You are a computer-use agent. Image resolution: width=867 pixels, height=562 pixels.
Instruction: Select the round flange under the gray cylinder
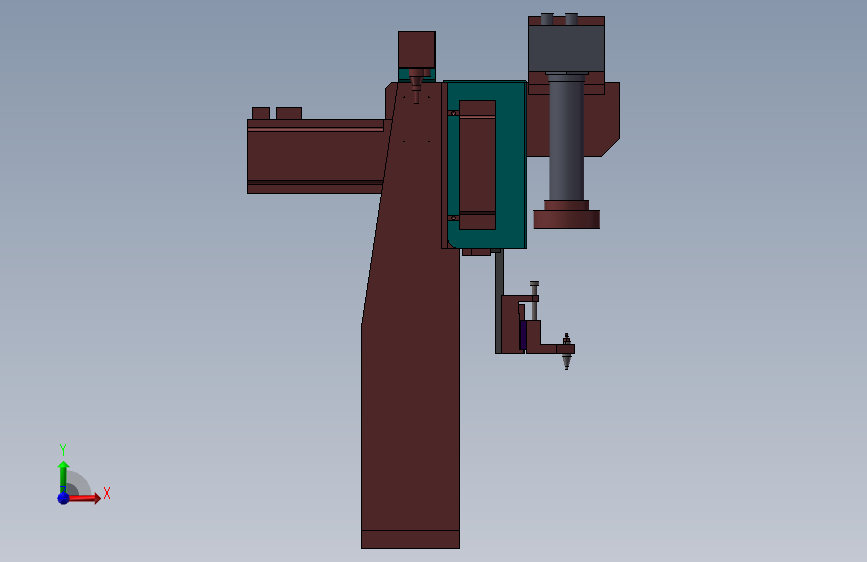click(x=567, y=219)
